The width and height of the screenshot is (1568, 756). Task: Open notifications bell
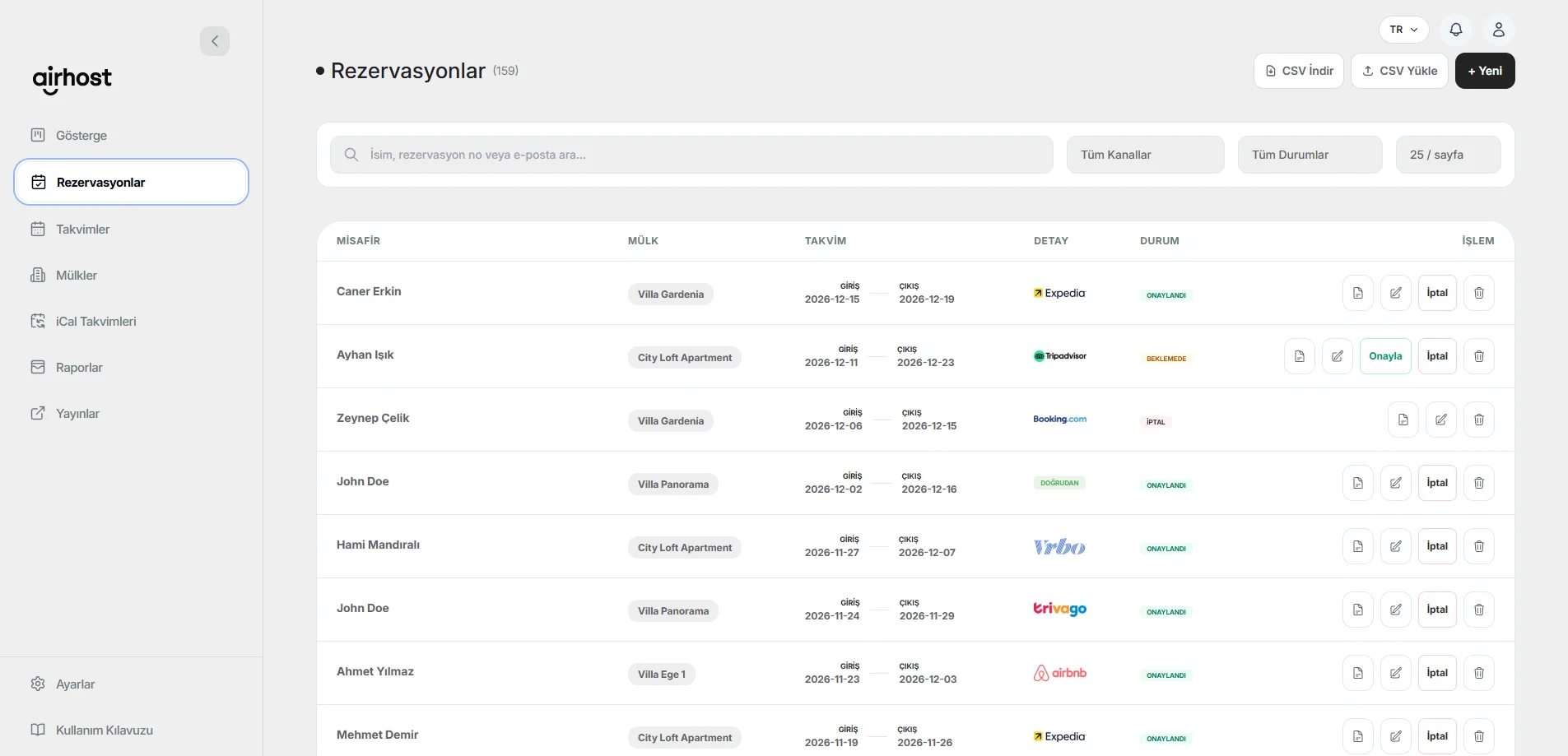point(1456,30)
